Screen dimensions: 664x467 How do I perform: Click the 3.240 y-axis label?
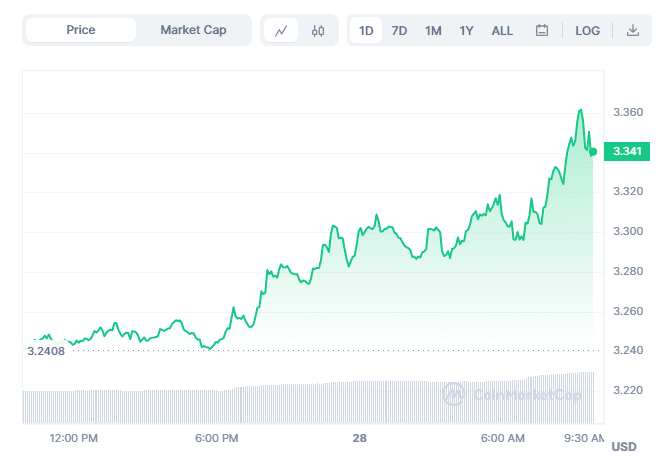(x=628, y=350)
